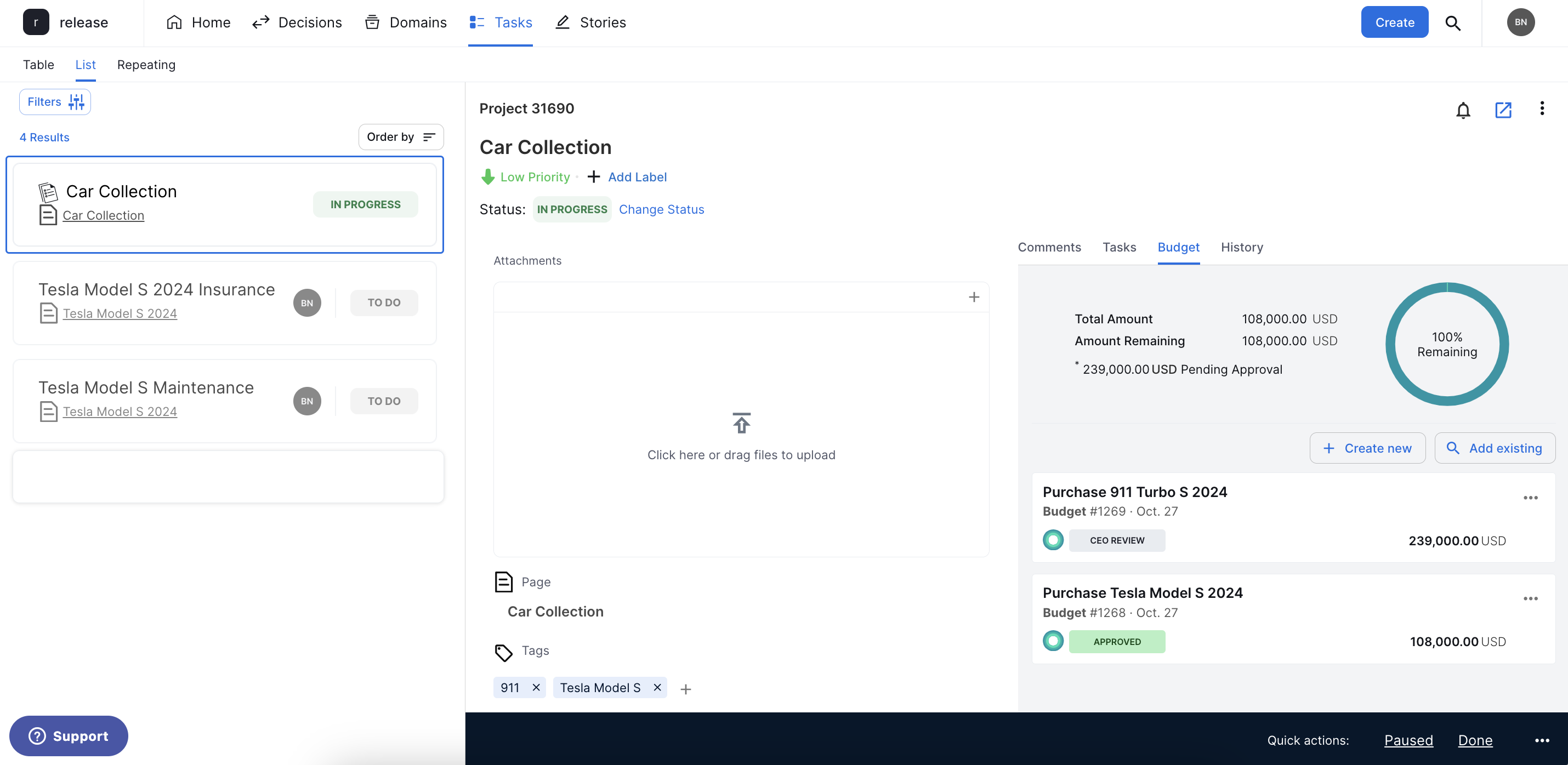Screen dimensions: 1568x765
Task: Click the Page document icon
Action: coord(503,582)
